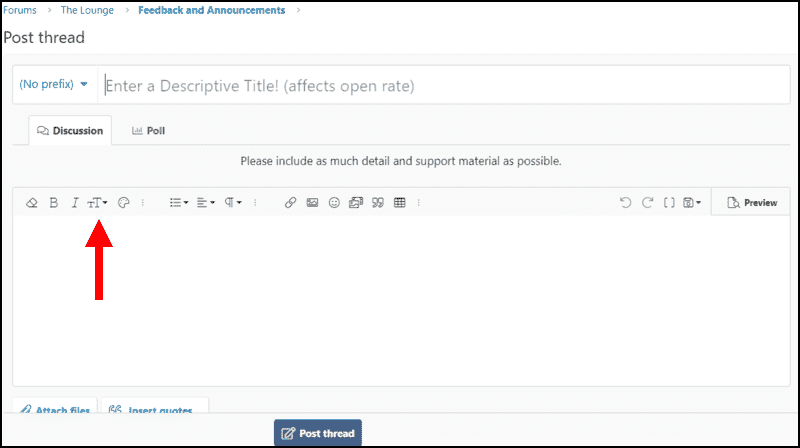Undo the last edit
This screenshot has height=448, width=800.
click(x=626, y=203)
